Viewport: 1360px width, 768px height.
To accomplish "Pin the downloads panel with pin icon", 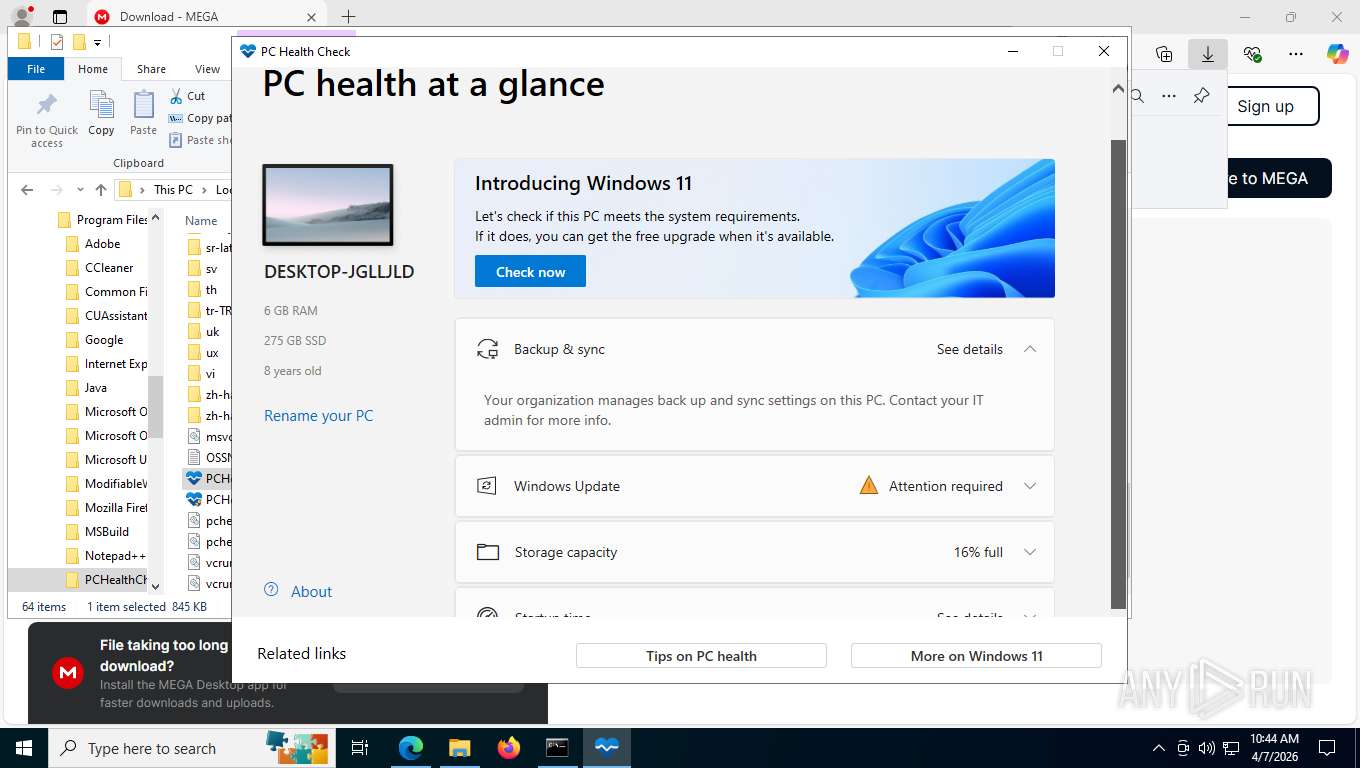I will [x=1201, y=96].
